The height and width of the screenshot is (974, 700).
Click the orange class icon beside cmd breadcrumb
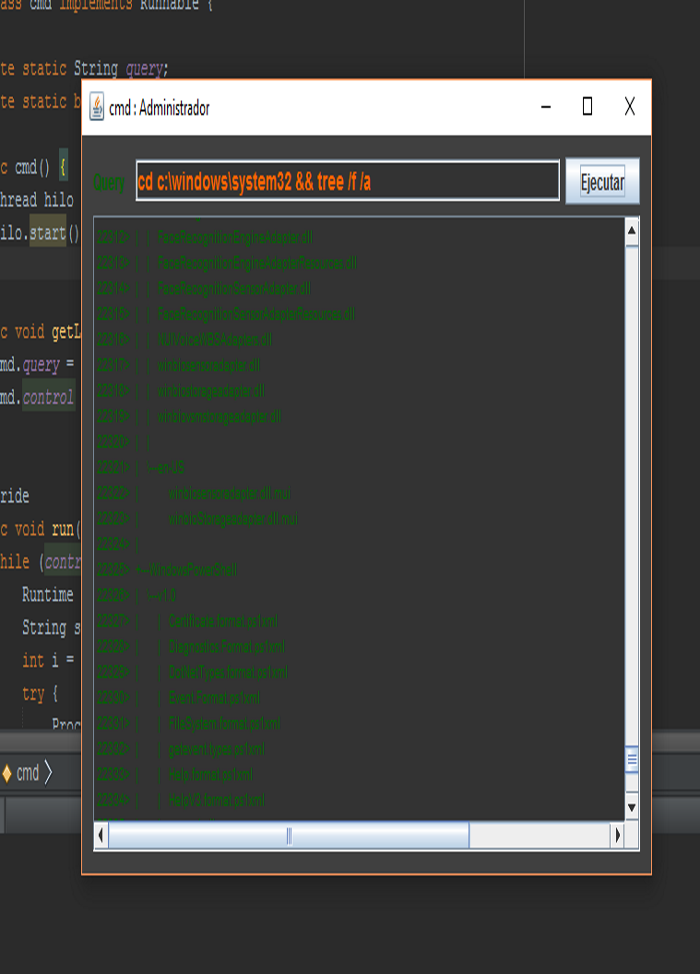click(7, 773)
